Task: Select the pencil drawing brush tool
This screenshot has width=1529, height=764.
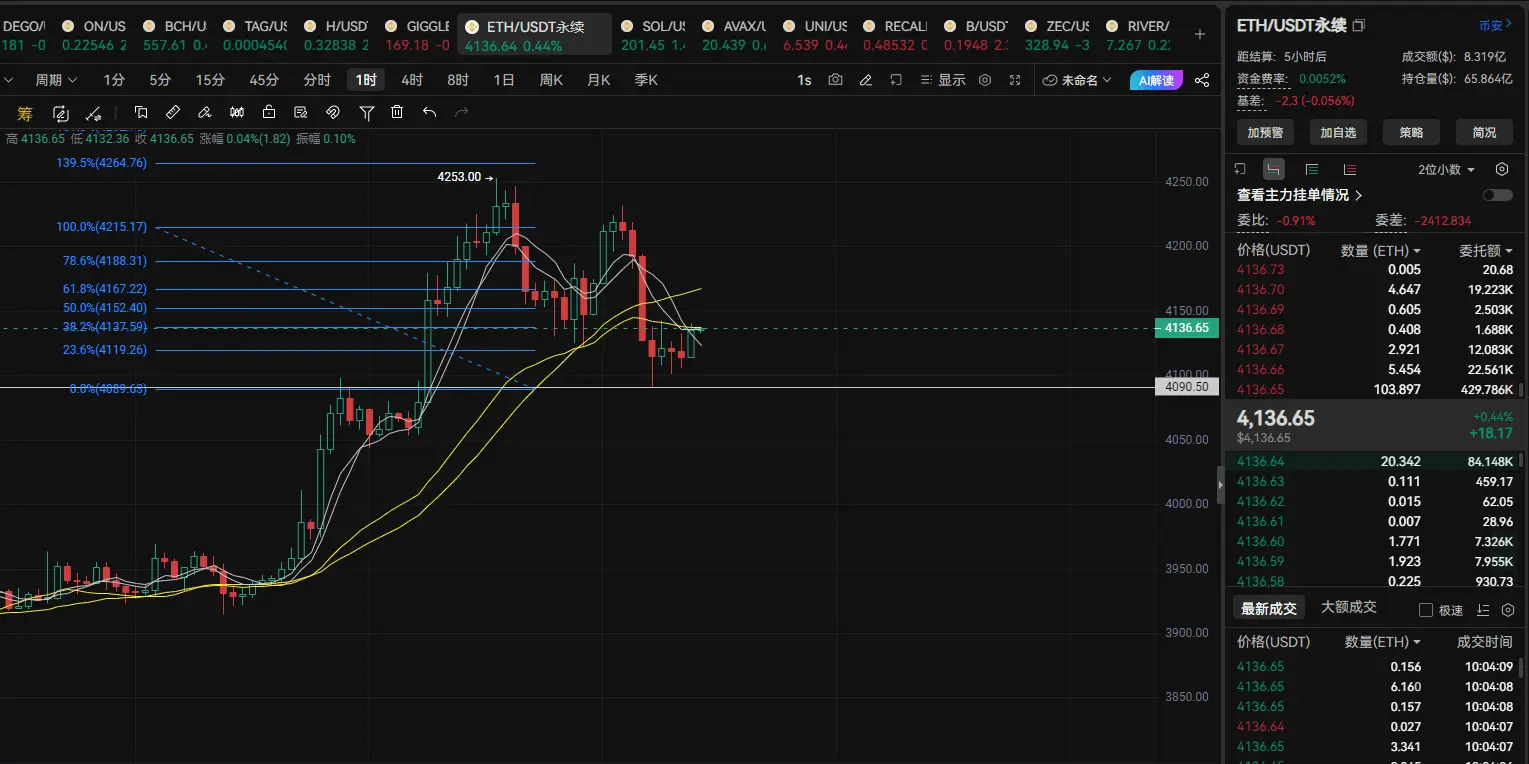Action: [205, 113]
